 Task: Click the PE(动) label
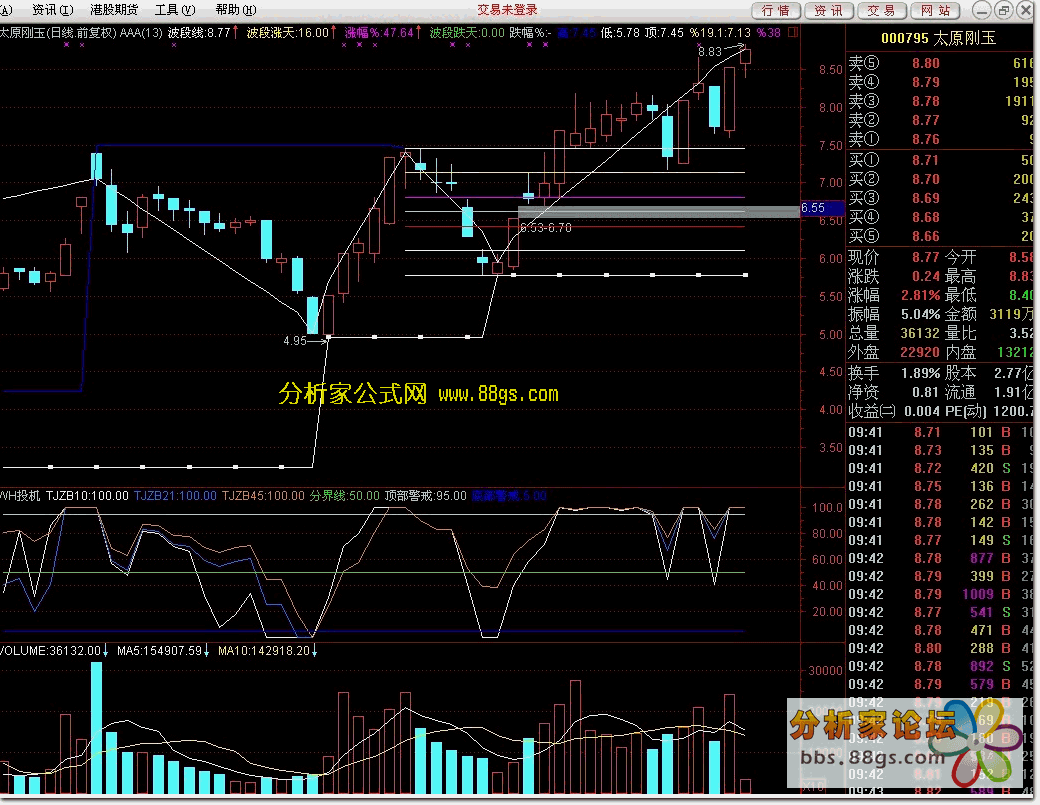[966, 412]
